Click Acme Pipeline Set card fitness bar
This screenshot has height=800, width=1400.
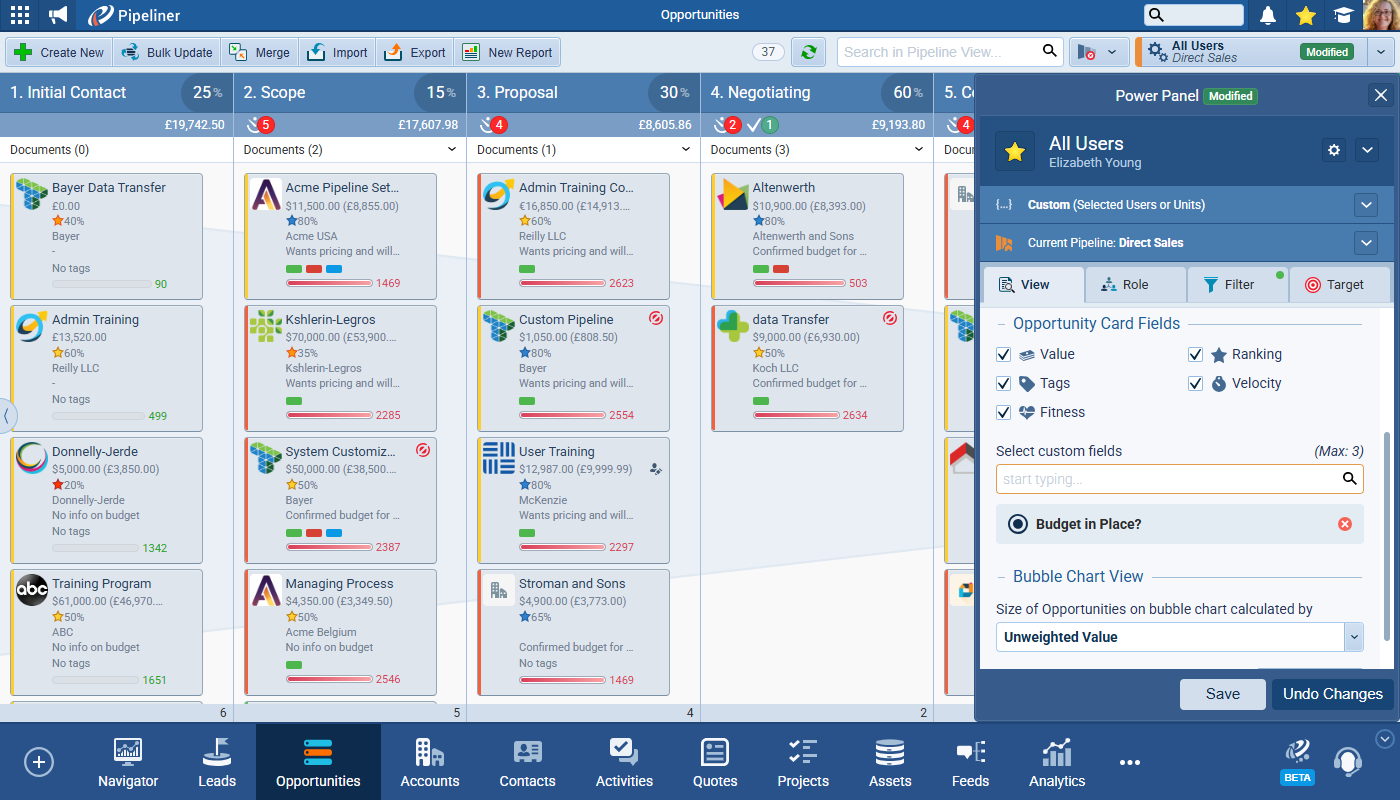pos(329,284)
